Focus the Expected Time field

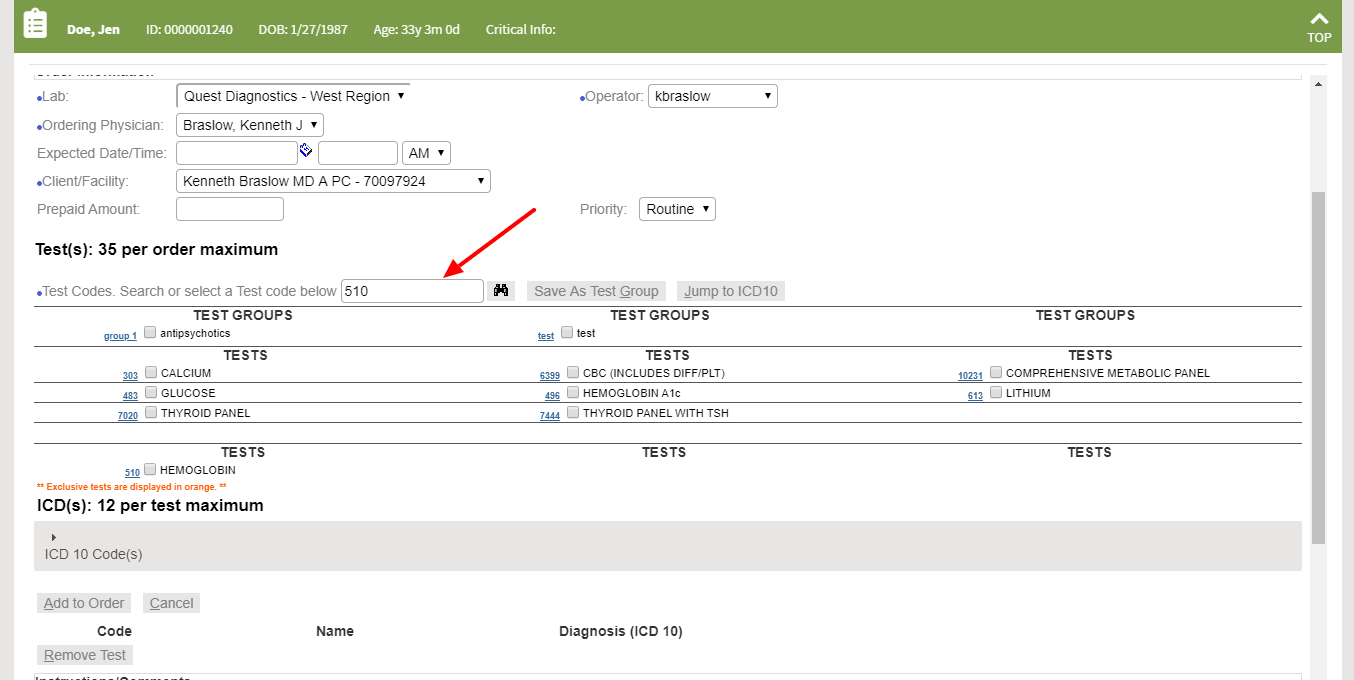click(358, 153)
